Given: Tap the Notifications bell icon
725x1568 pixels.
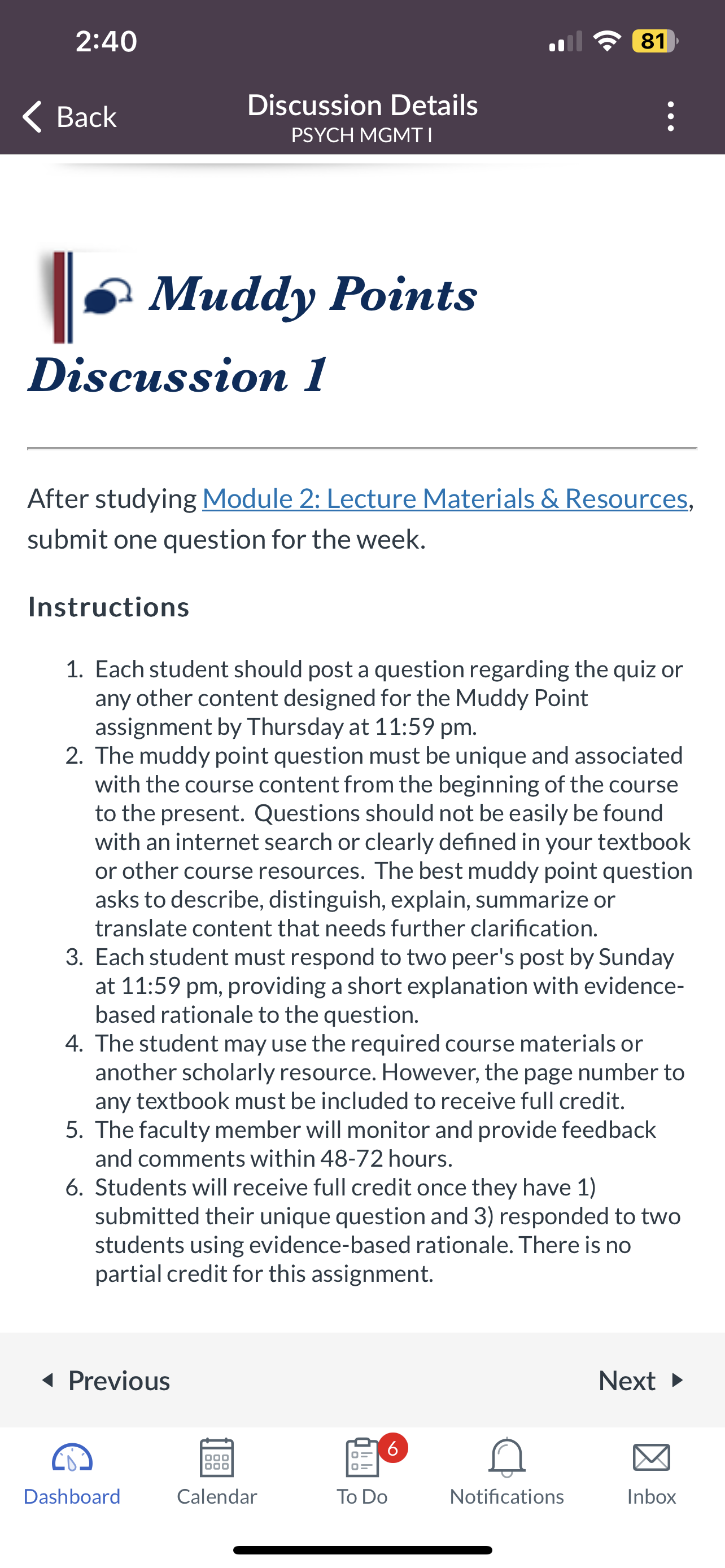Looking at the screenshot, I should click(507, 1457).
